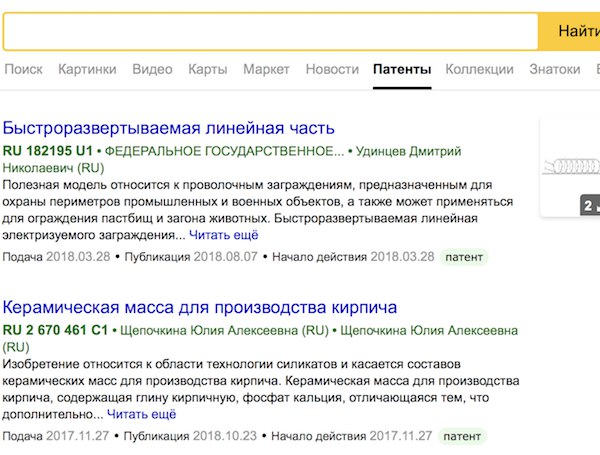Click the search input field
Screen dimensions: 600x455
271,31
